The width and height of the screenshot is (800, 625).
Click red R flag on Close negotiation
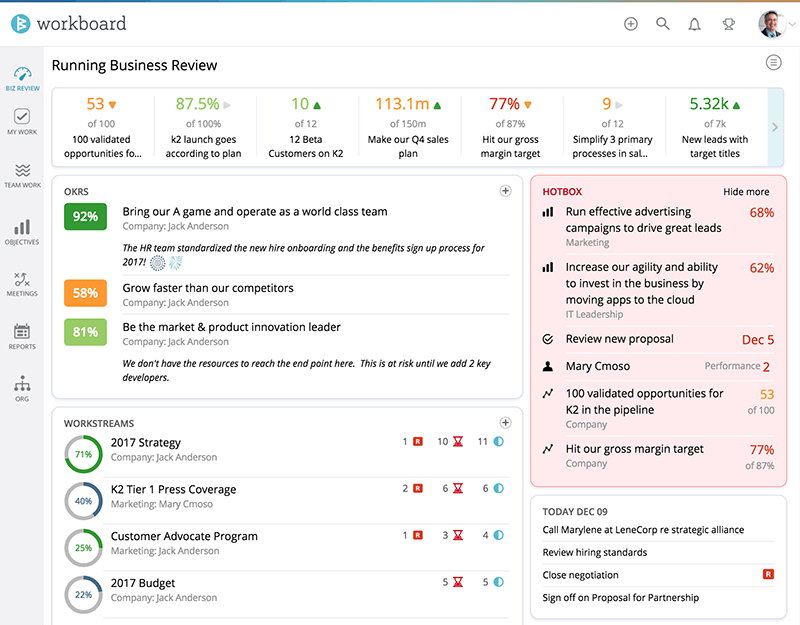tap(768, 574)
